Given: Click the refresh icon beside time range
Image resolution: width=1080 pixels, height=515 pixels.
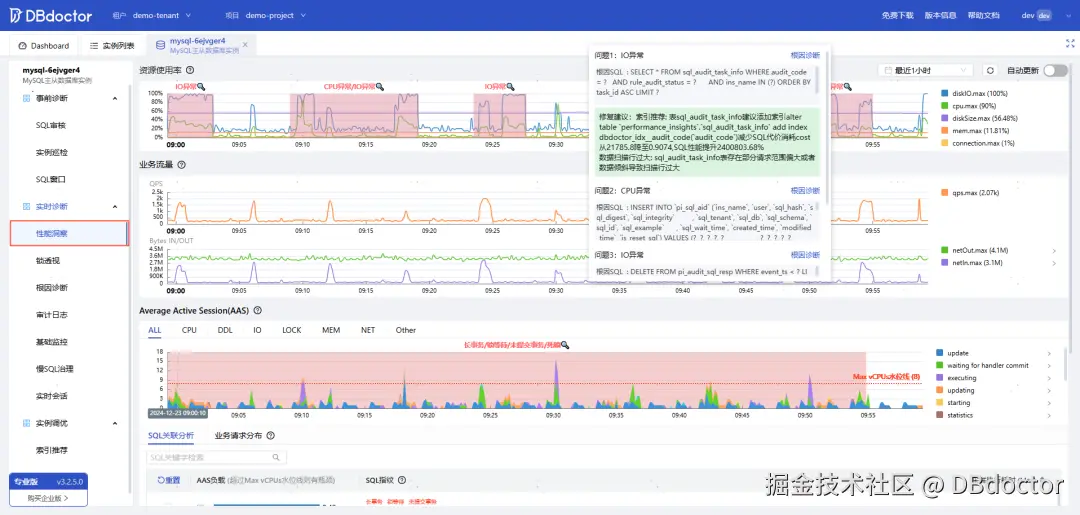Looking at the screenshot, I should (x=990, y=70).
